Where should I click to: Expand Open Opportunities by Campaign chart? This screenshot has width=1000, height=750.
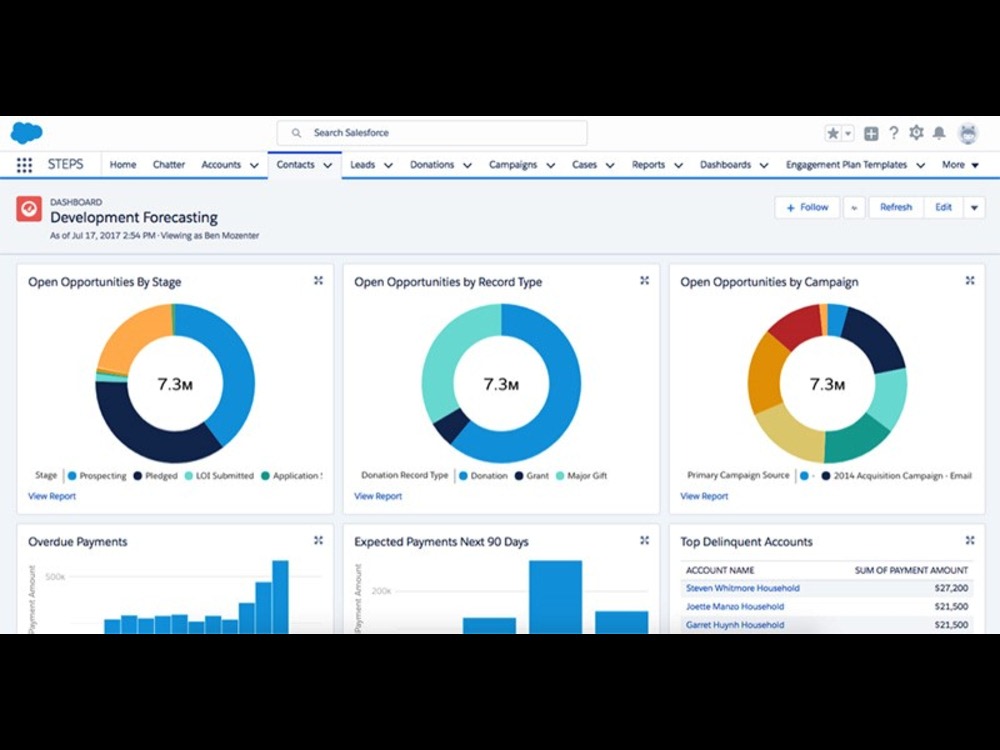point(970,281)
